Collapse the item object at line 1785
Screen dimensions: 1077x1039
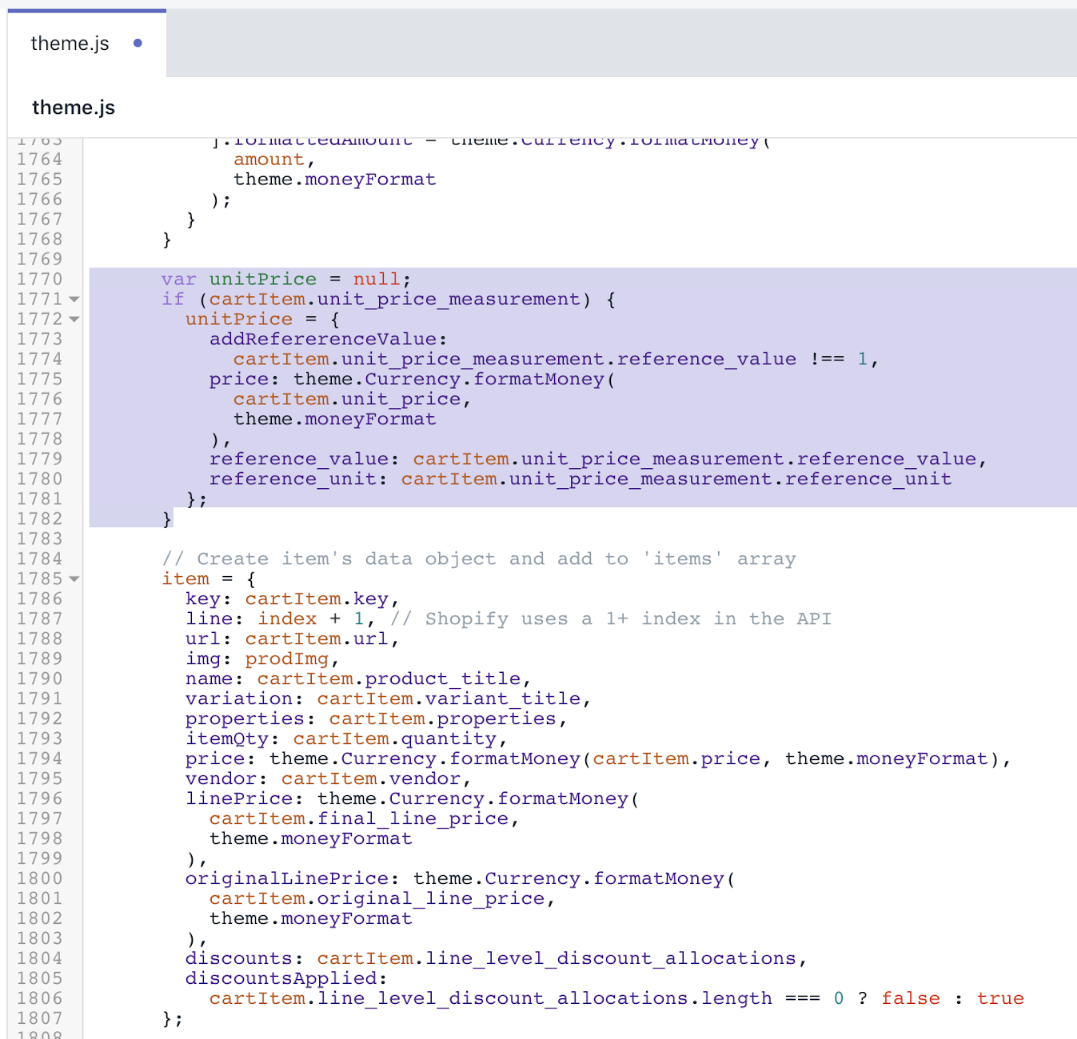[74, 579]
